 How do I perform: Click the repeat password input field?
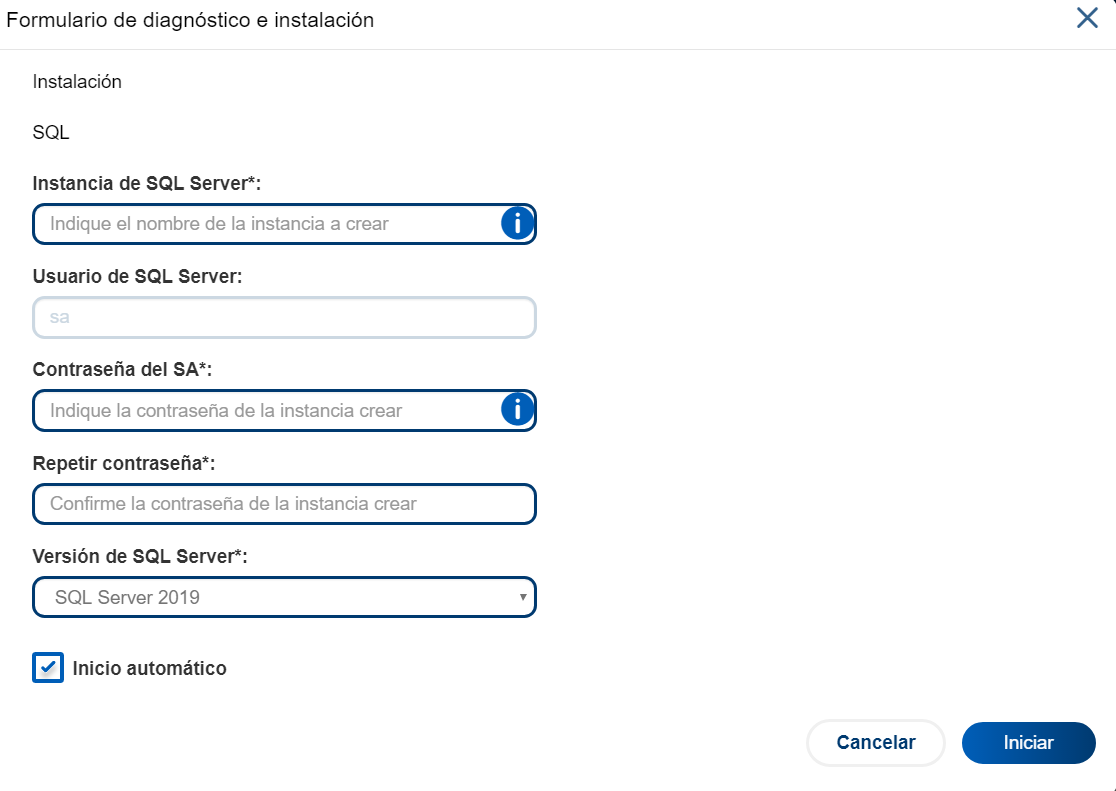pos(284,504)
